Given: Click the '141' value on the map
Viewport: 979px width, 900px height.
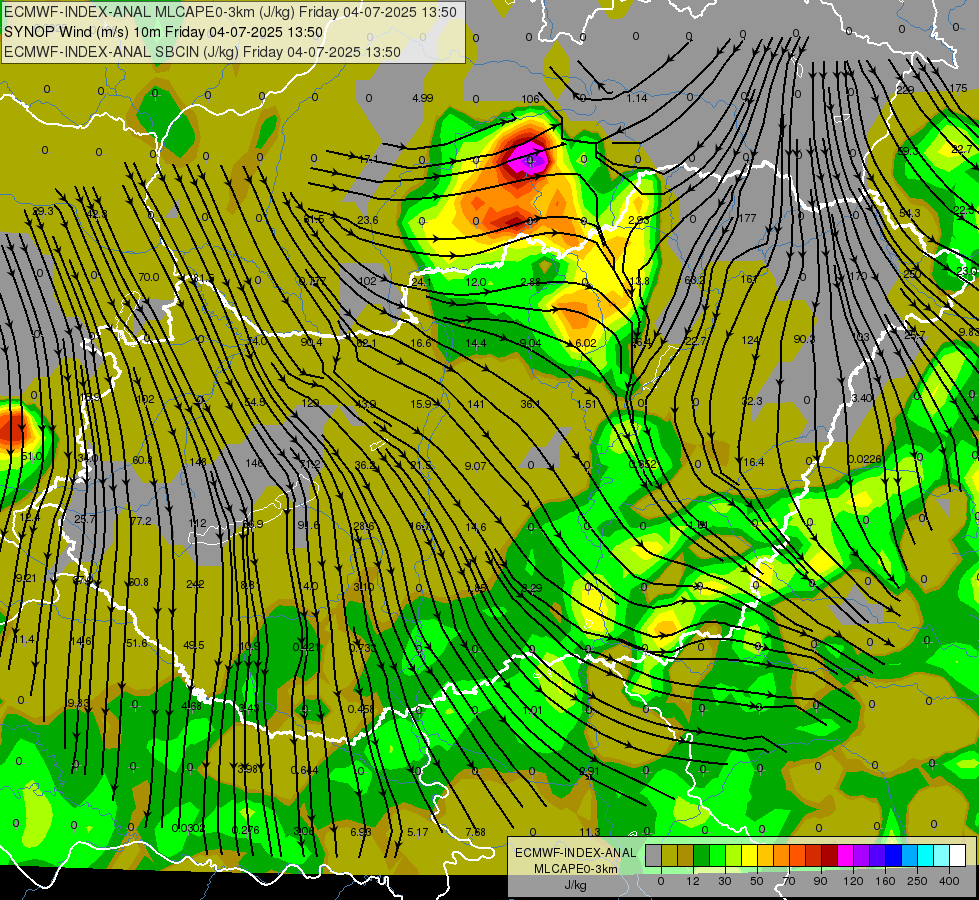Looking at the screenshot, I should tap(476, 404).
